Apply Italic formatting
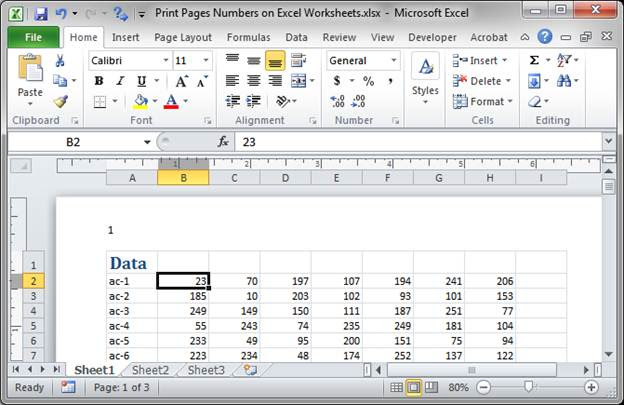624x405 pixels. coord(120,81)
